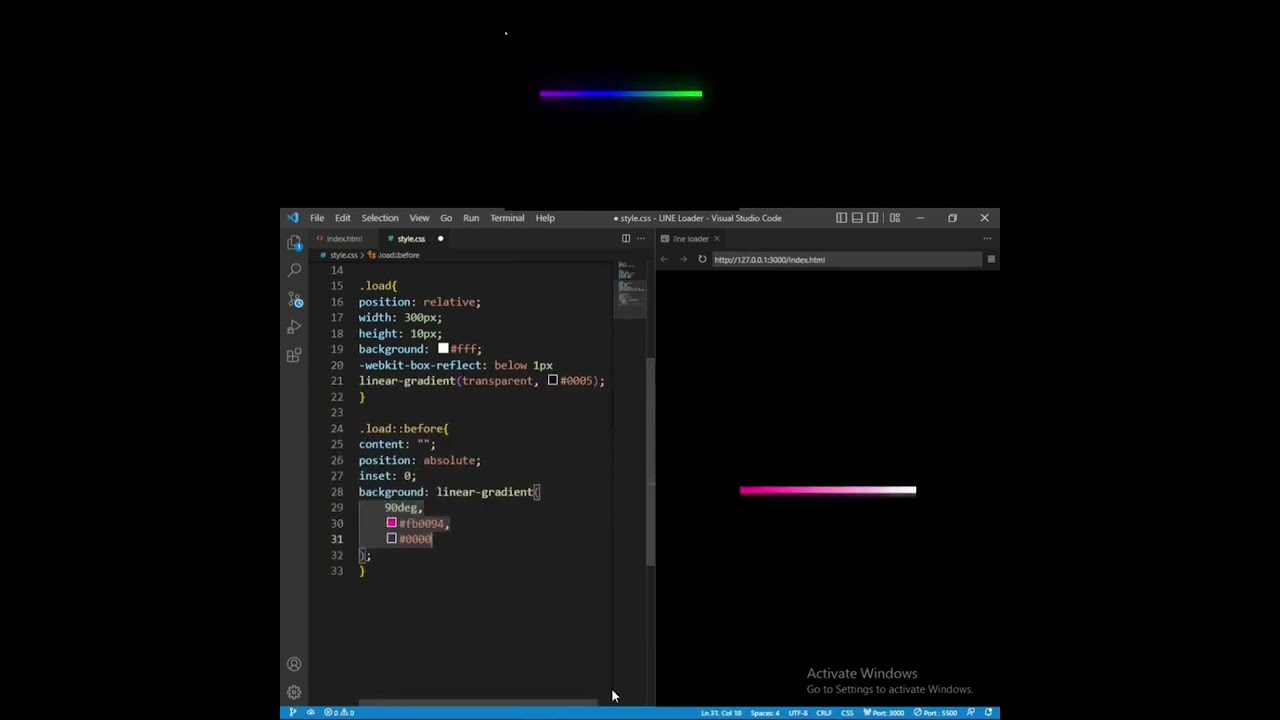
Task: Open the Go menu
Action: [446, 217]
